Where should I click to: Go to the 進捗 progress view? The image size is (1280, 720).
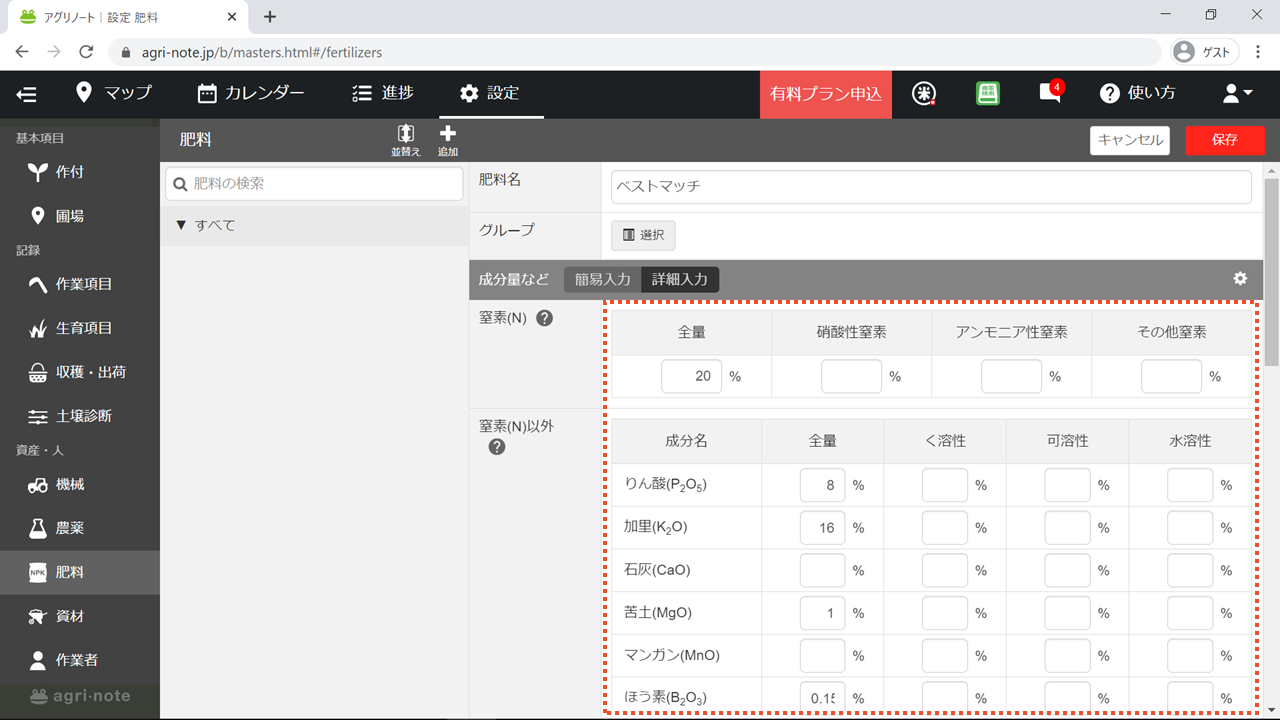(383, 93)
